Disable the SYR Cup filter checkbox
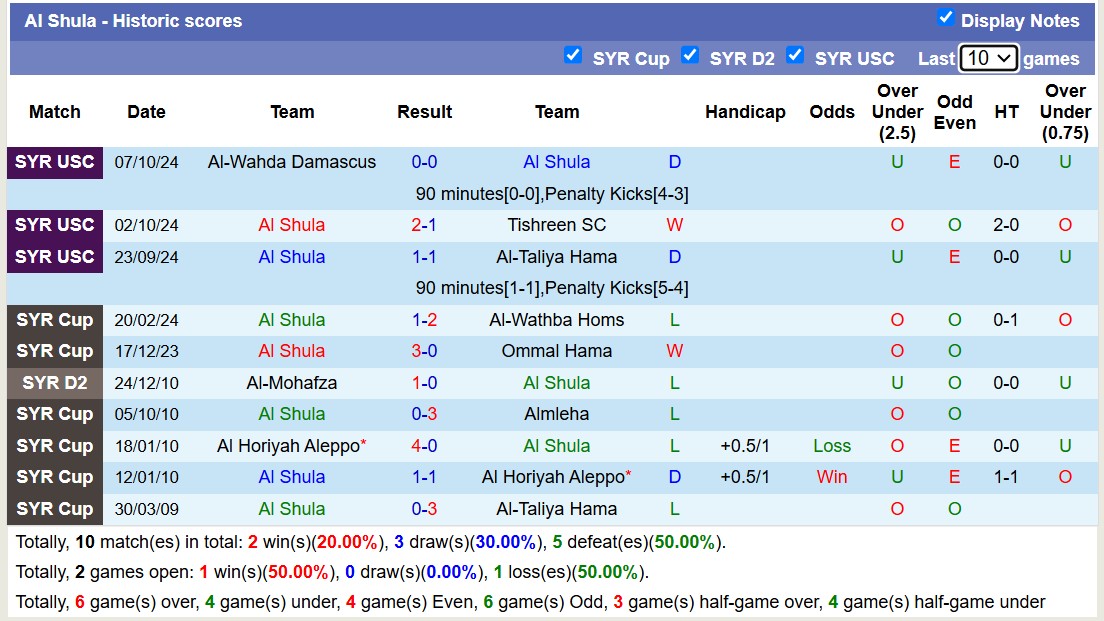Image resolution: width=1104 pixels, height=621 pixels. [574, 57]
